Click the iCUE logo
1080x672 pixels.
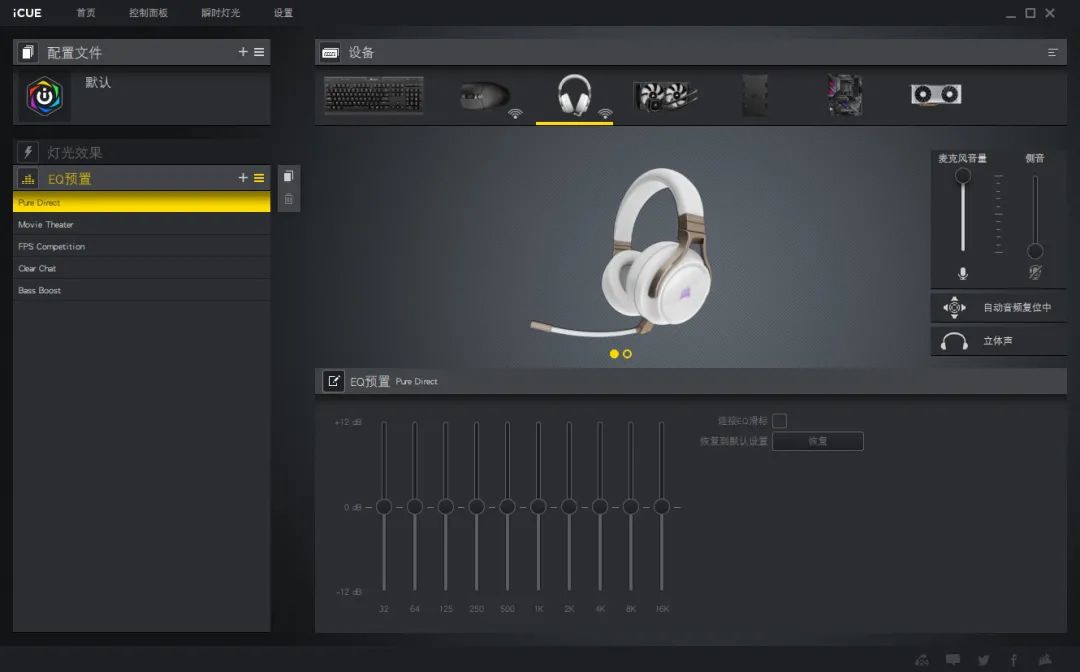click(x=27, y=12)
